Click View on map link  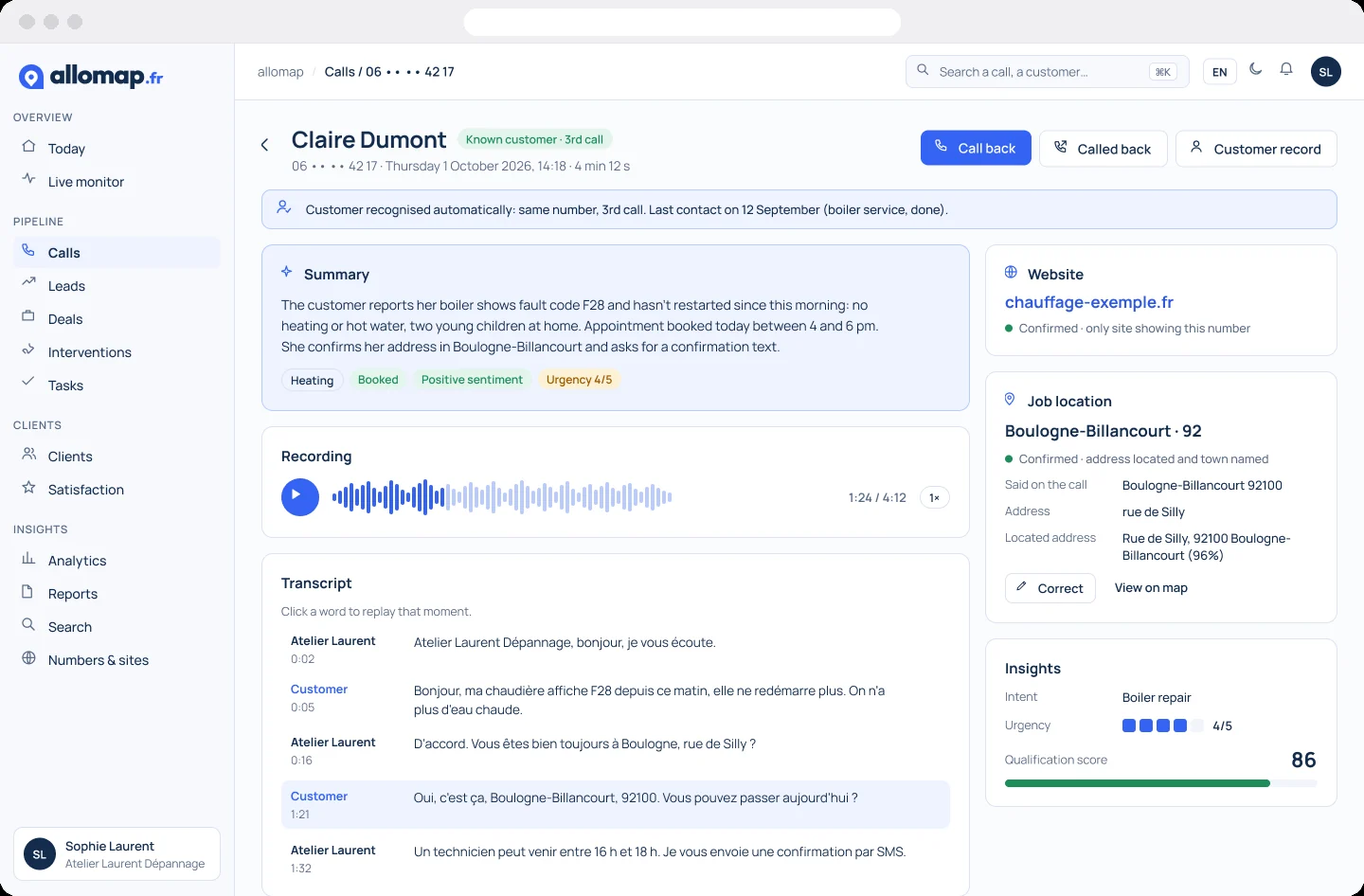click(1151, 588)
